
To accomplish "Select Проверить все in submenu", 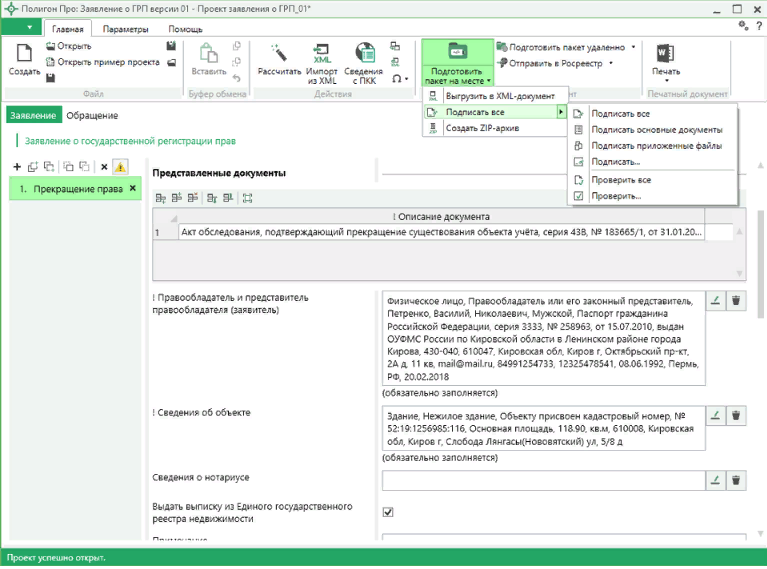I will (x=621, y=180).
